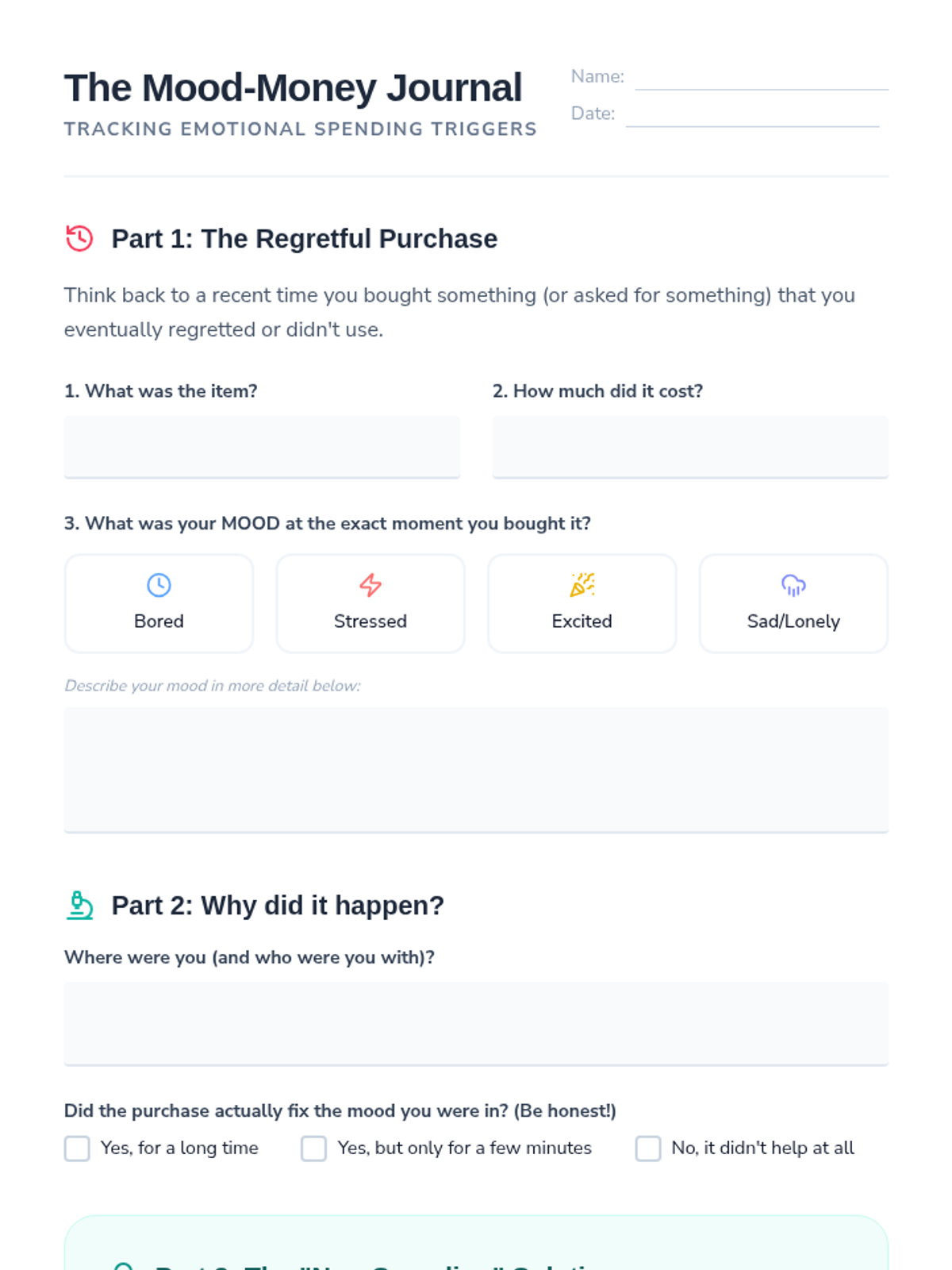Click the "Where were you" answer box

(476, 1023)
